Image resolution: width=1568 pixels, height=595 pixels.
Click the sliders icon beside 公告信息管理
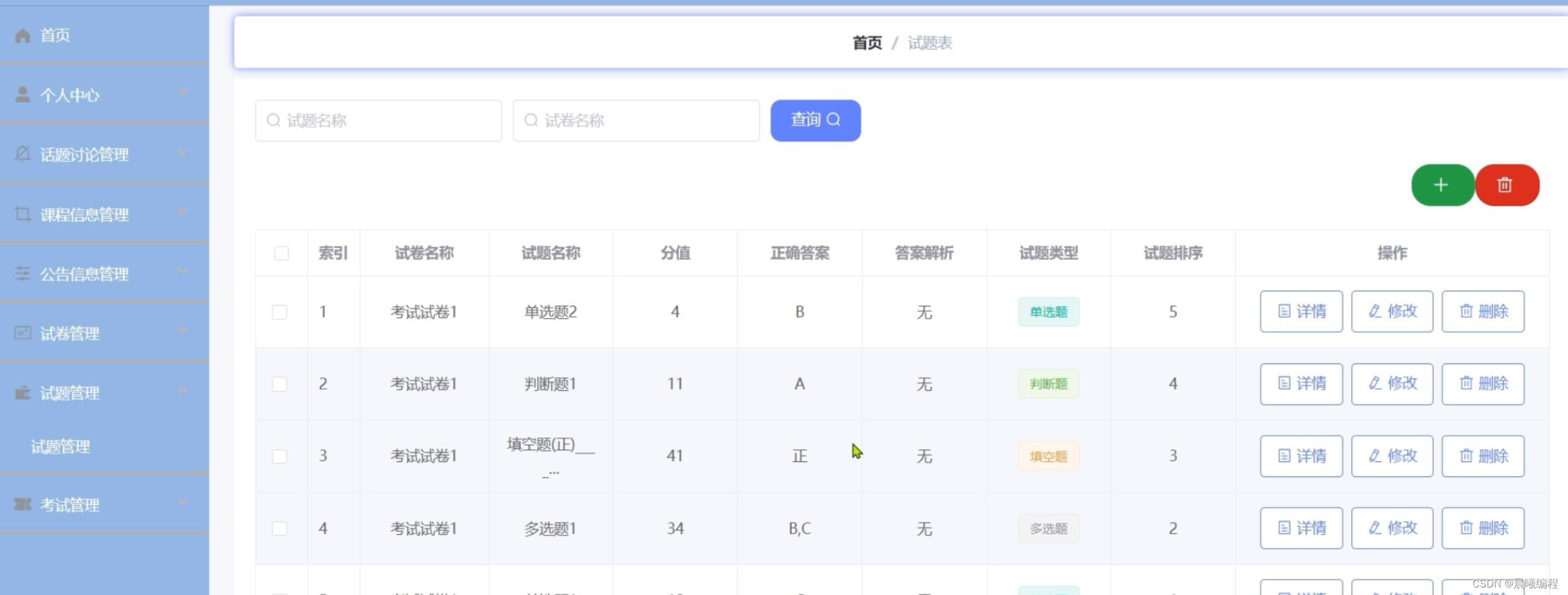pyautogui.click(x=23, y=273)
